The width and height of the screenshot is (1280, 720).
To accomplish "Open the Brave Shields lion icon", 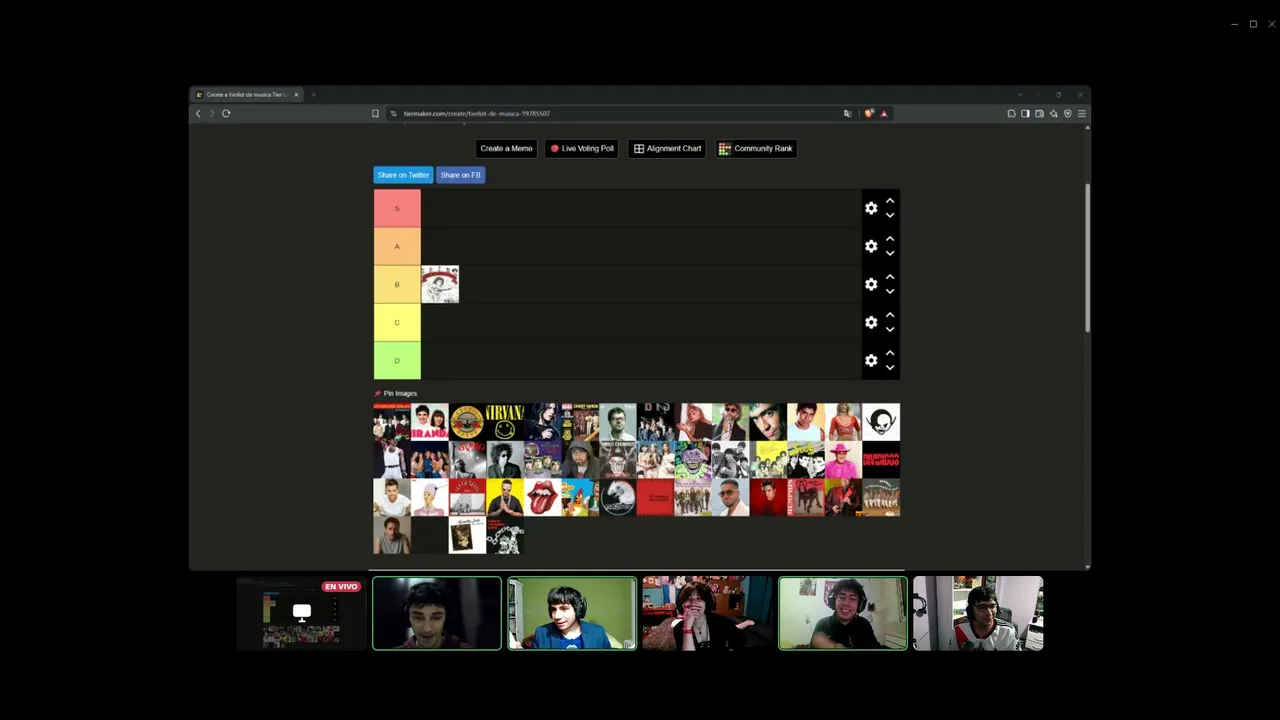I will [x=868, y=113].
